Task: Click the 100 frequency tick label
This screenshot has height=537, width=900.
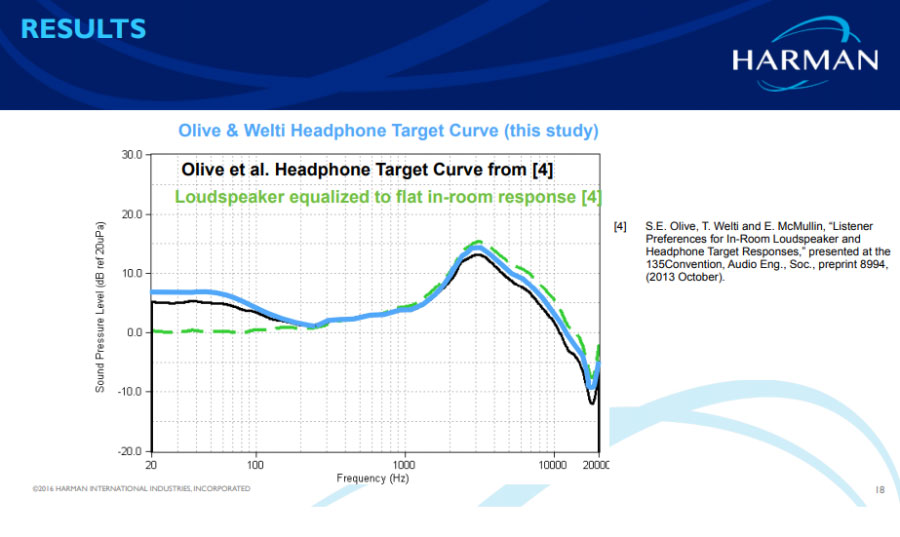Action: point(255,465)
